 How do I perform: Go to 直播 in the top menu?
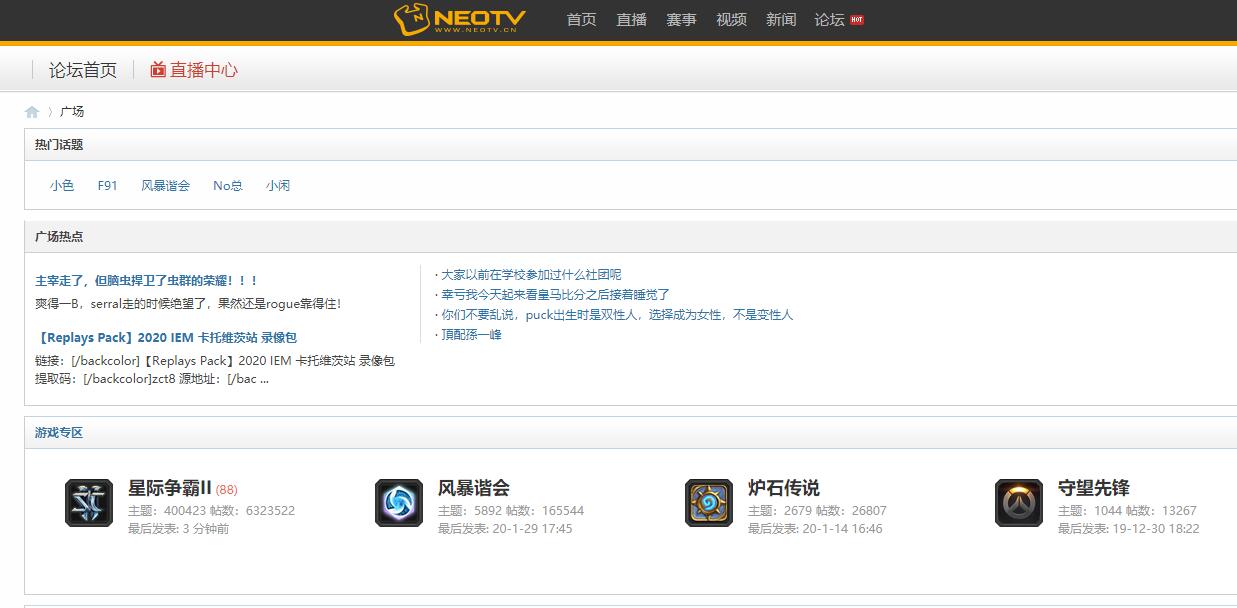(x=631, y=20)
